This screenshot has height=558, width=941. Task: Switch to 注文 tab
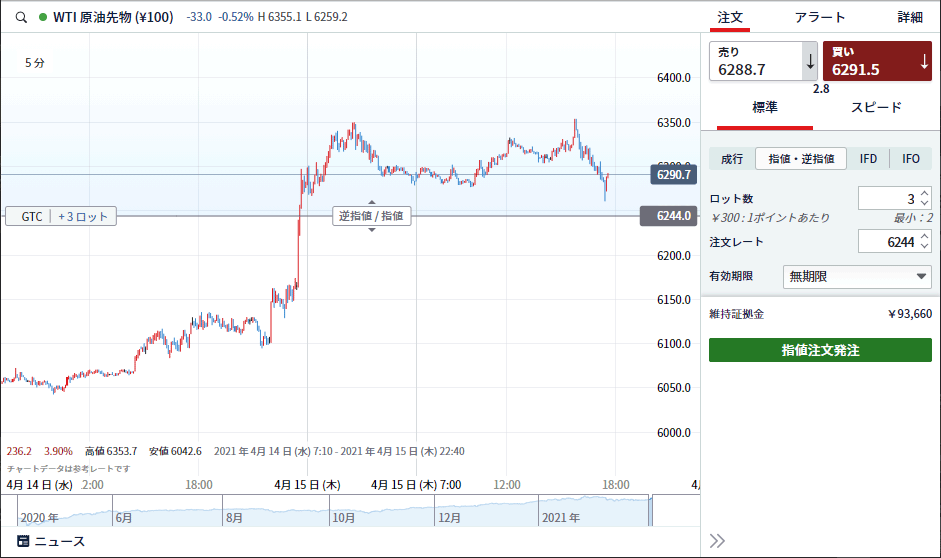(x=730, y=17)
